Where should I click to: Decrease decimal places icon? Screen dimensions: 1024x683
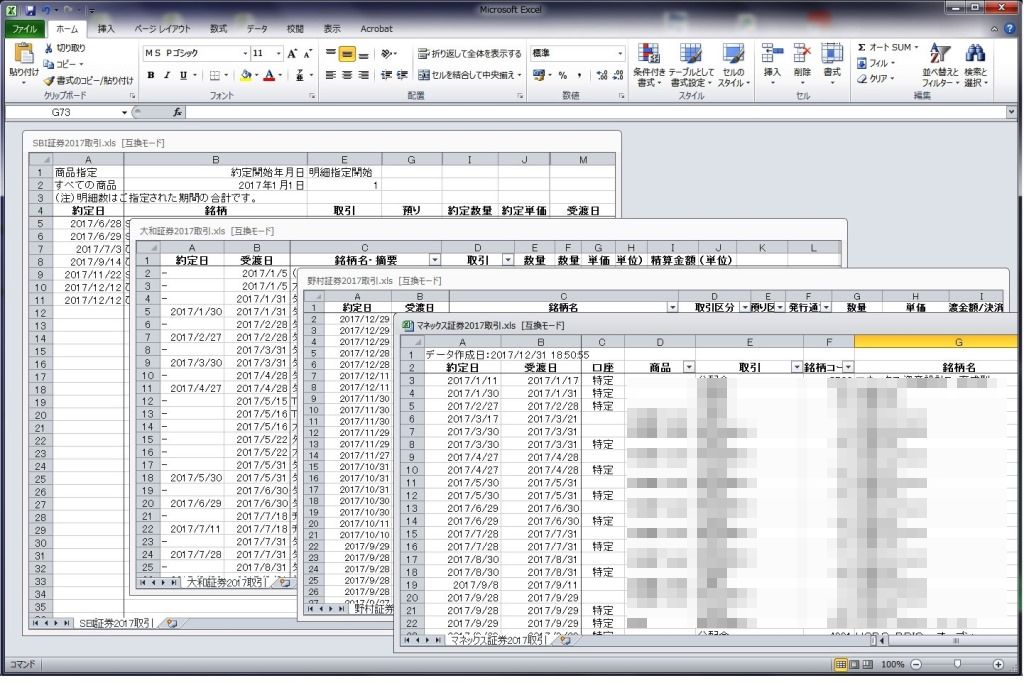(x=618, y=76)
